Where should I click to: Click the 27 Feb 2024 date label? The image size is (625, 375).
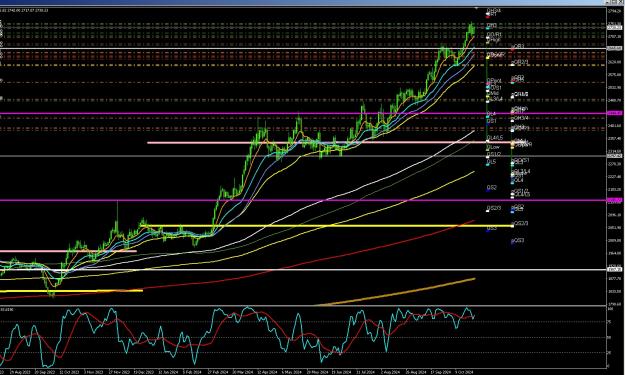[x=217, y=372]
